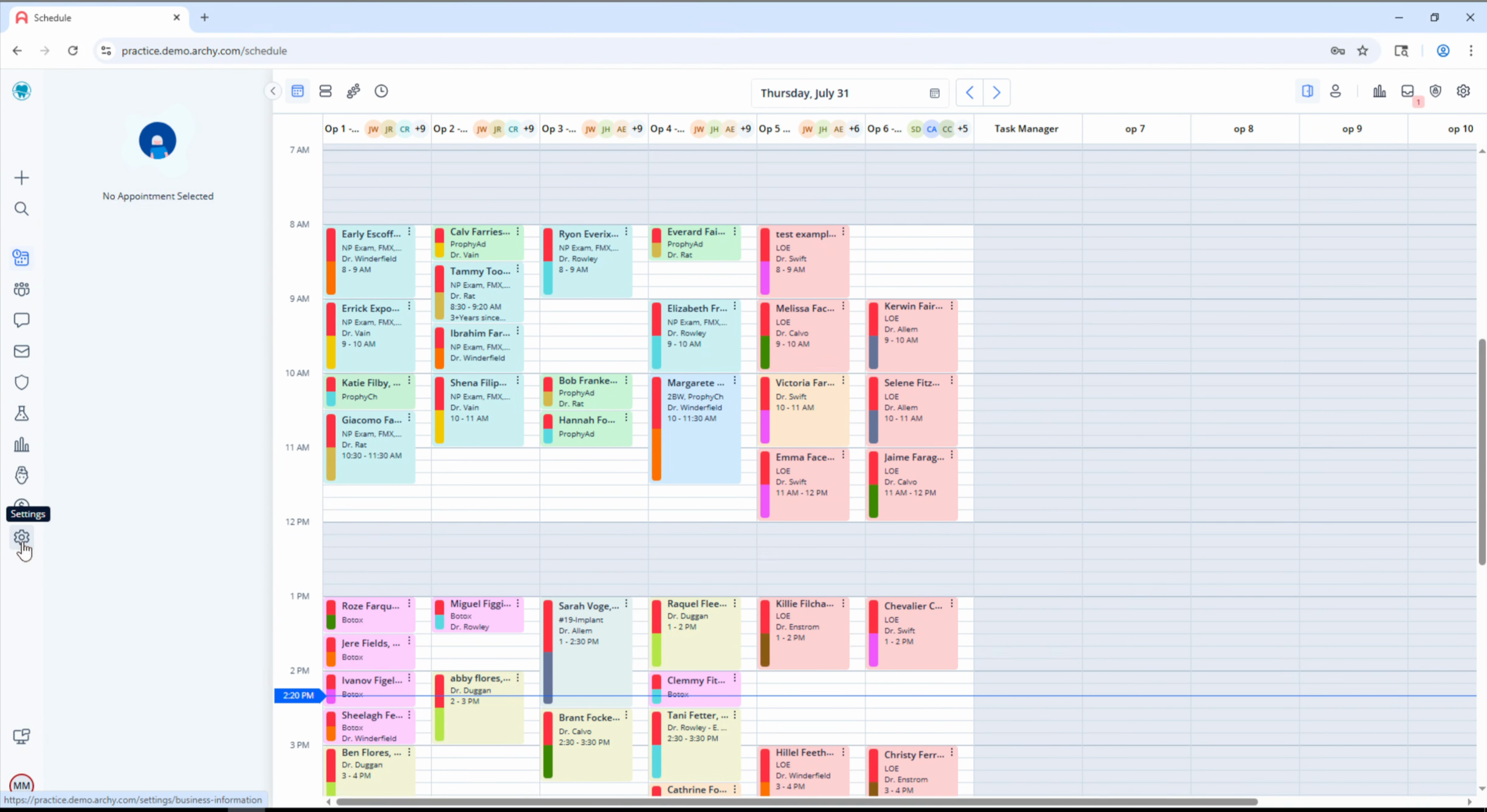Collapse the left appointment panel

click(x=273, y=91)
